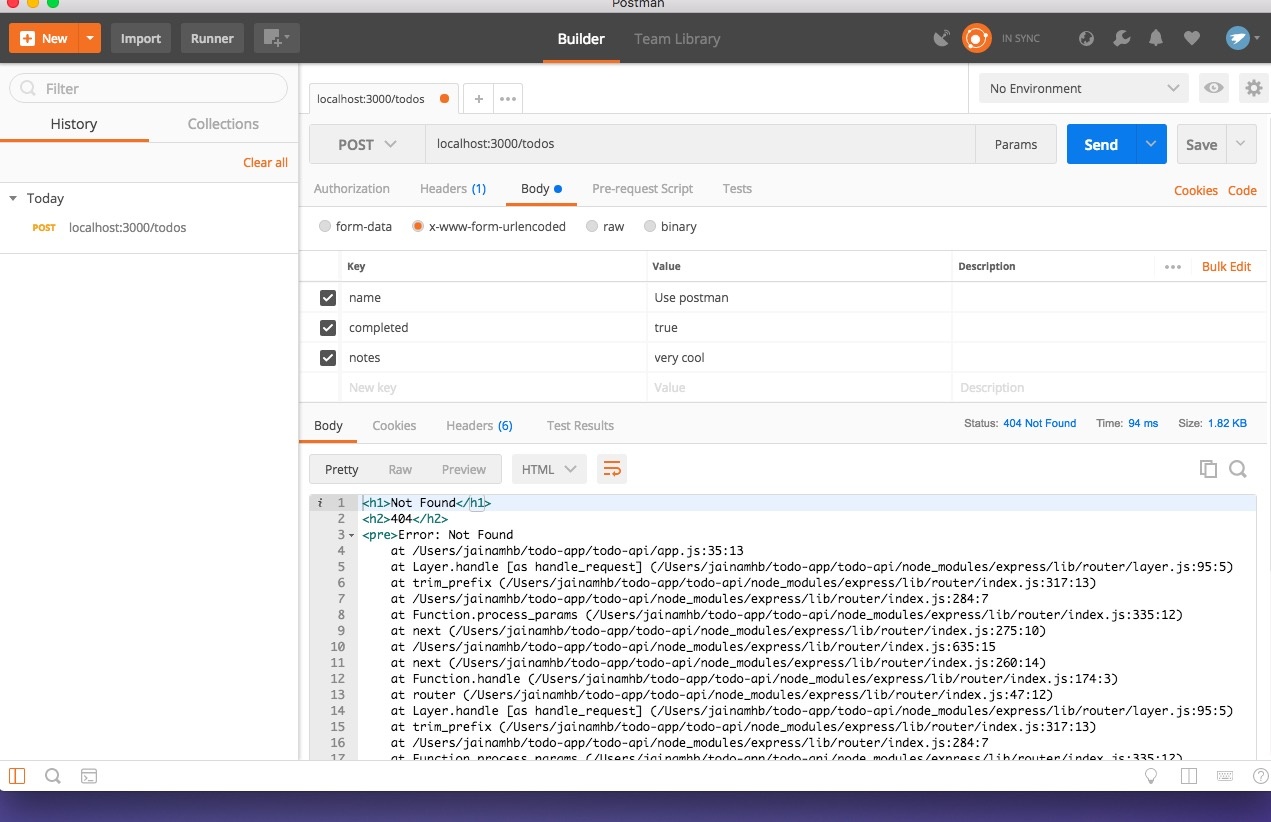Open the POST method dropdown

[367, 144]
